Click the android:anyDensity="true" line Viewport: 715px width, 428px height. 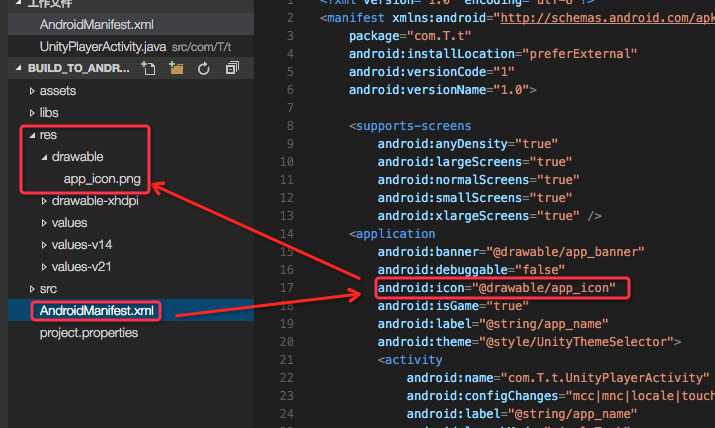click(467, 144)
